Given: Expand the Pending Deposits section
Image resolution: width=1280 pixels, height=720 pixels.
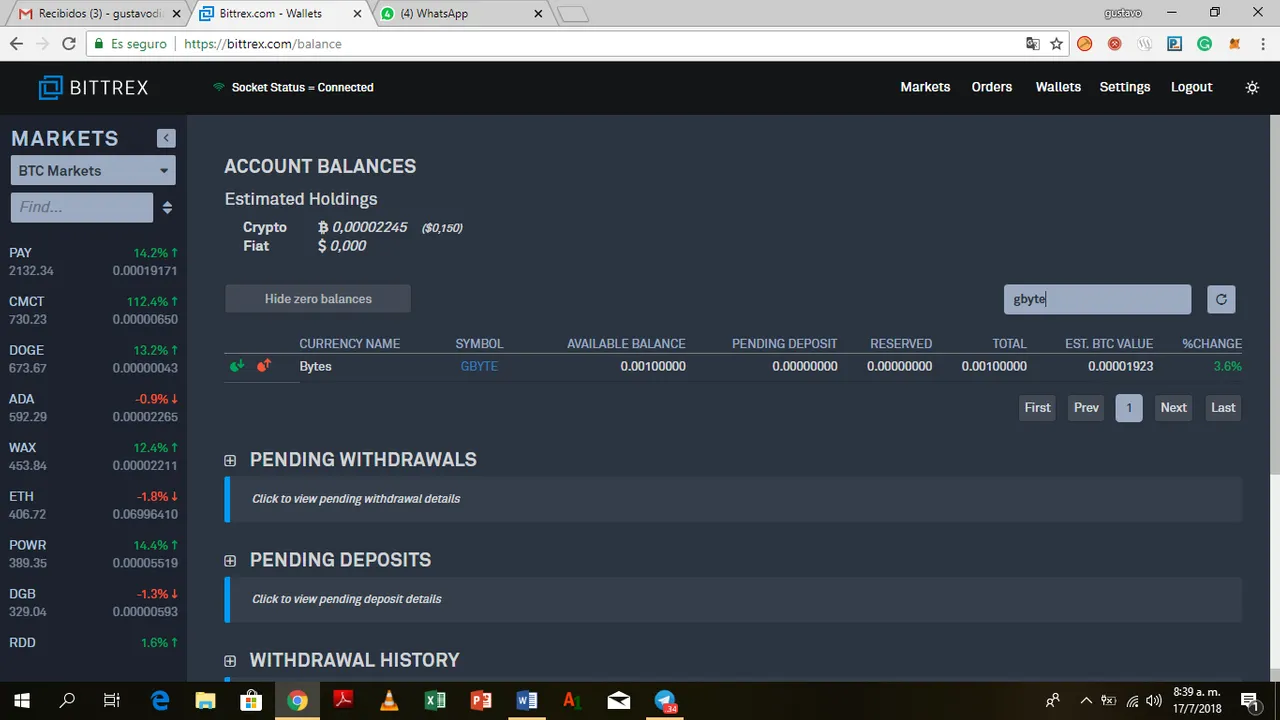Looking at the screenshot, I should click(x=230, y=560).
